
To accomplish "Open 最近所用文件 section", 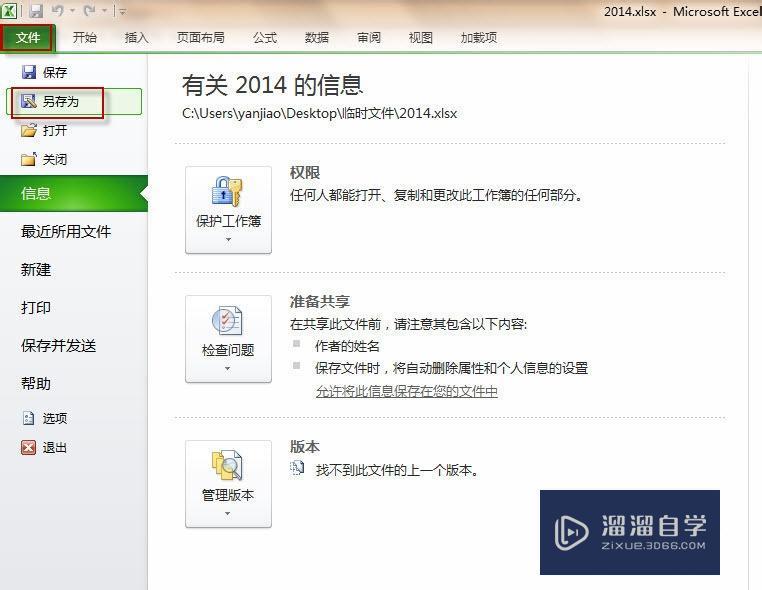I will pyautogui.click(x=66, y=231).
